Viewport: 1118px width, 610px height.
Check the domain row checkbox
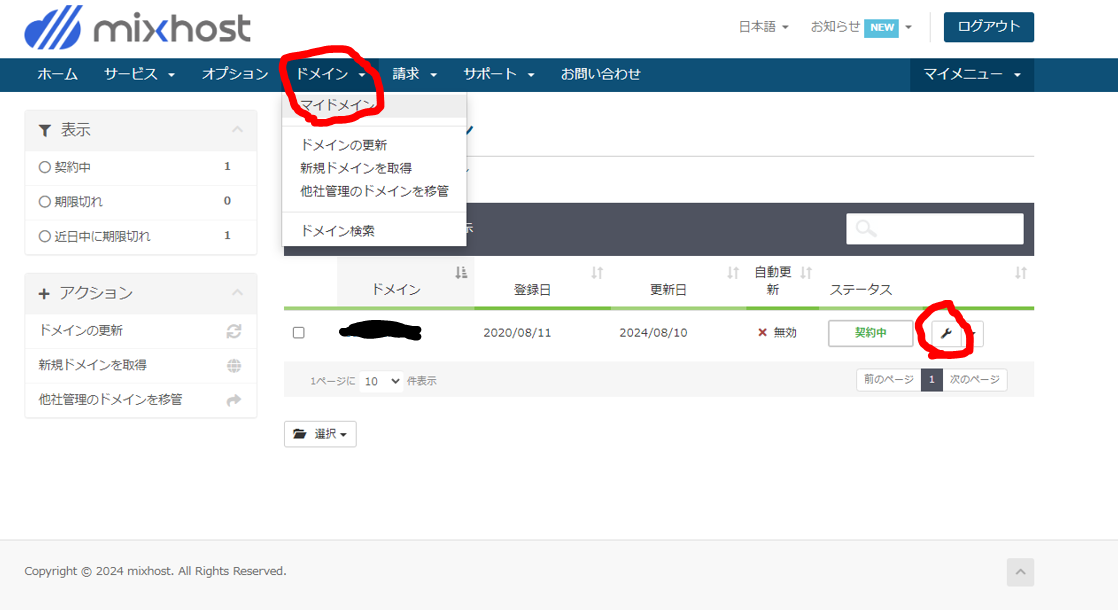coord(299,333)
